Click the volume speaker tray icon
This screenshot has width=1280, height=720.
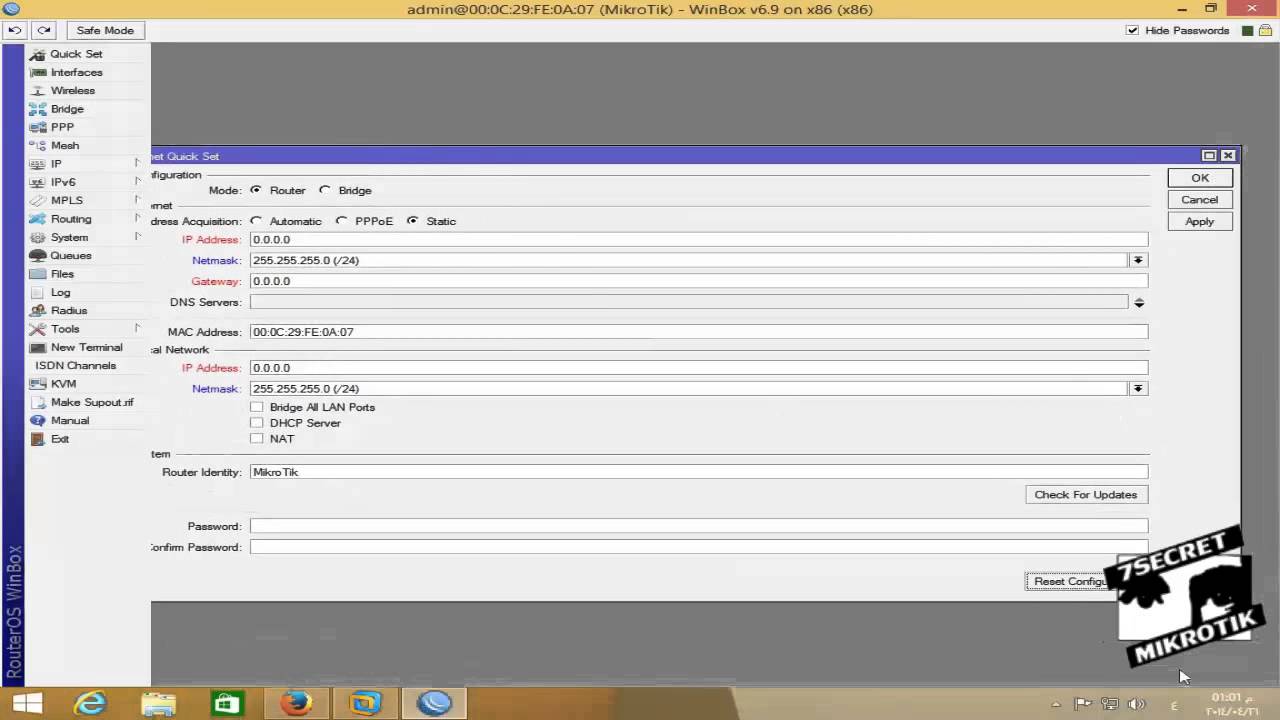point(1137,705)
